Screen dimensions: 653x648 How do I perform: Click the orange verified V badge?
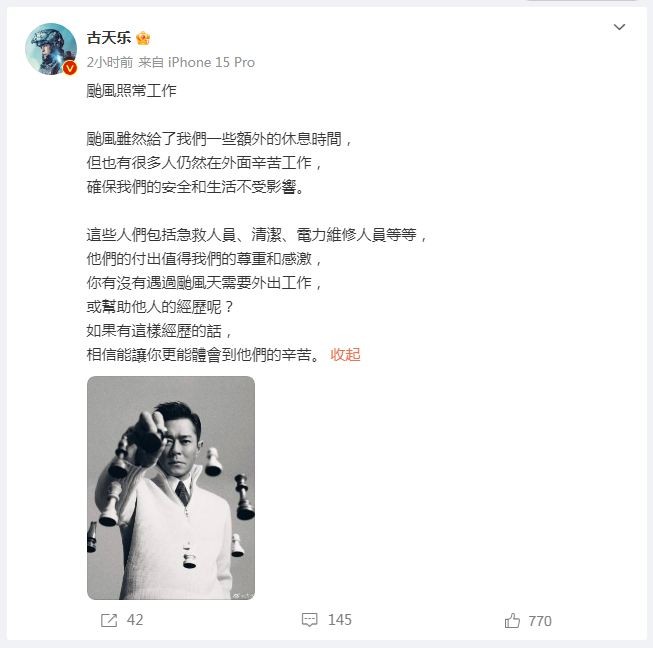[70, 68]
